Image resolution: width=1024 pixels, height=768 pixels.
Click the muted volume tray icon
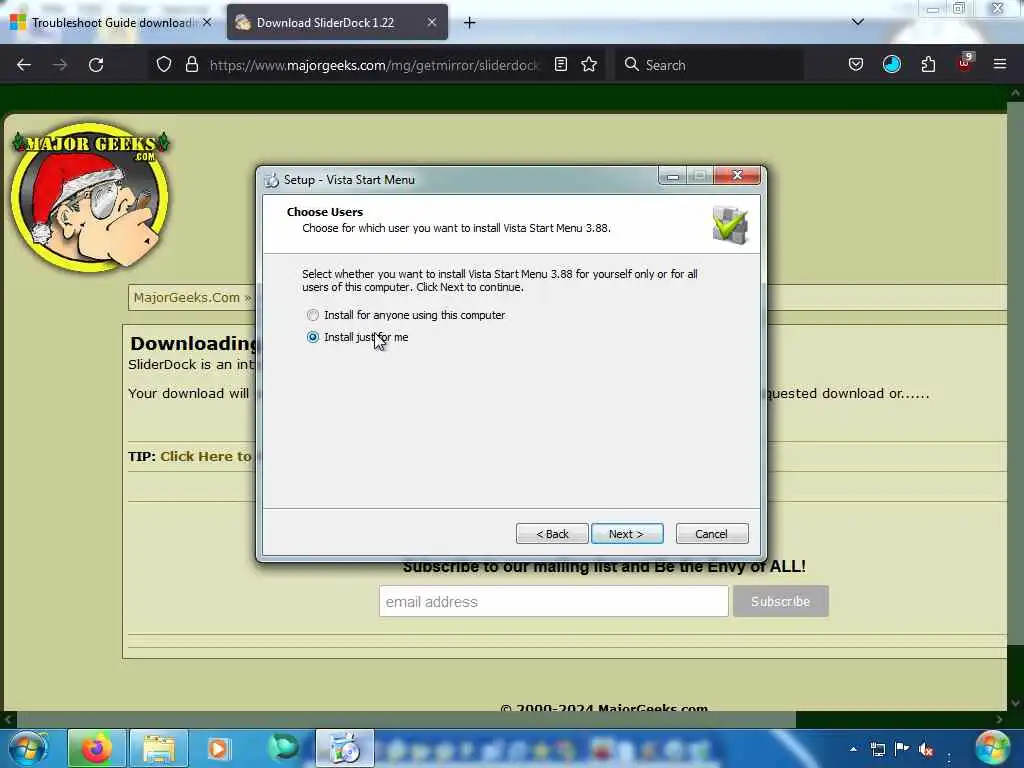click(926, 749)
